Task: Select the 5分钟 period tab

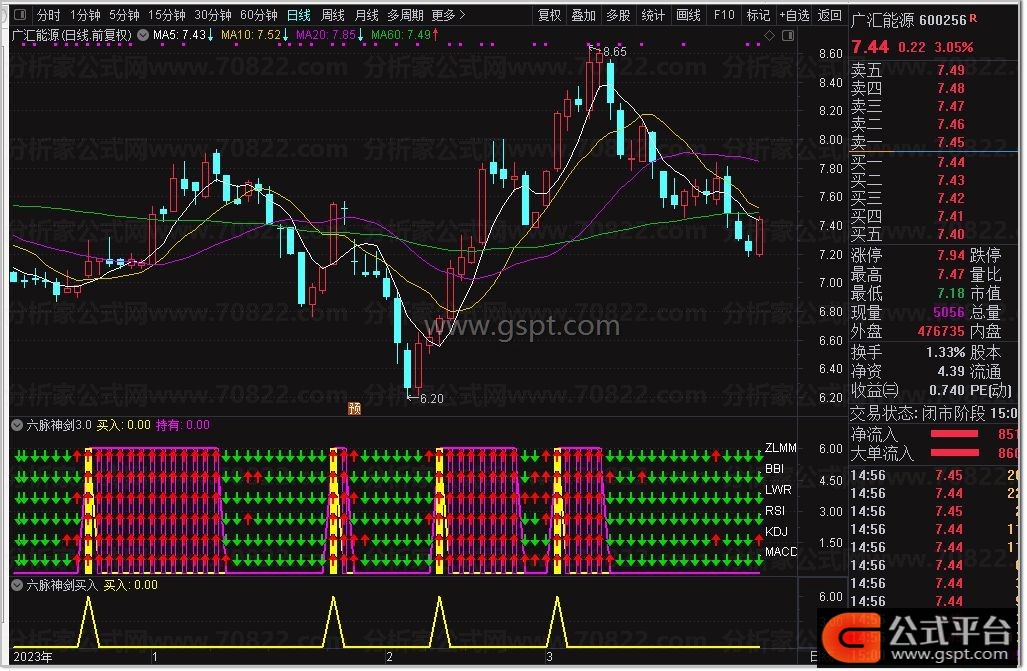Action: coord(124,14)
